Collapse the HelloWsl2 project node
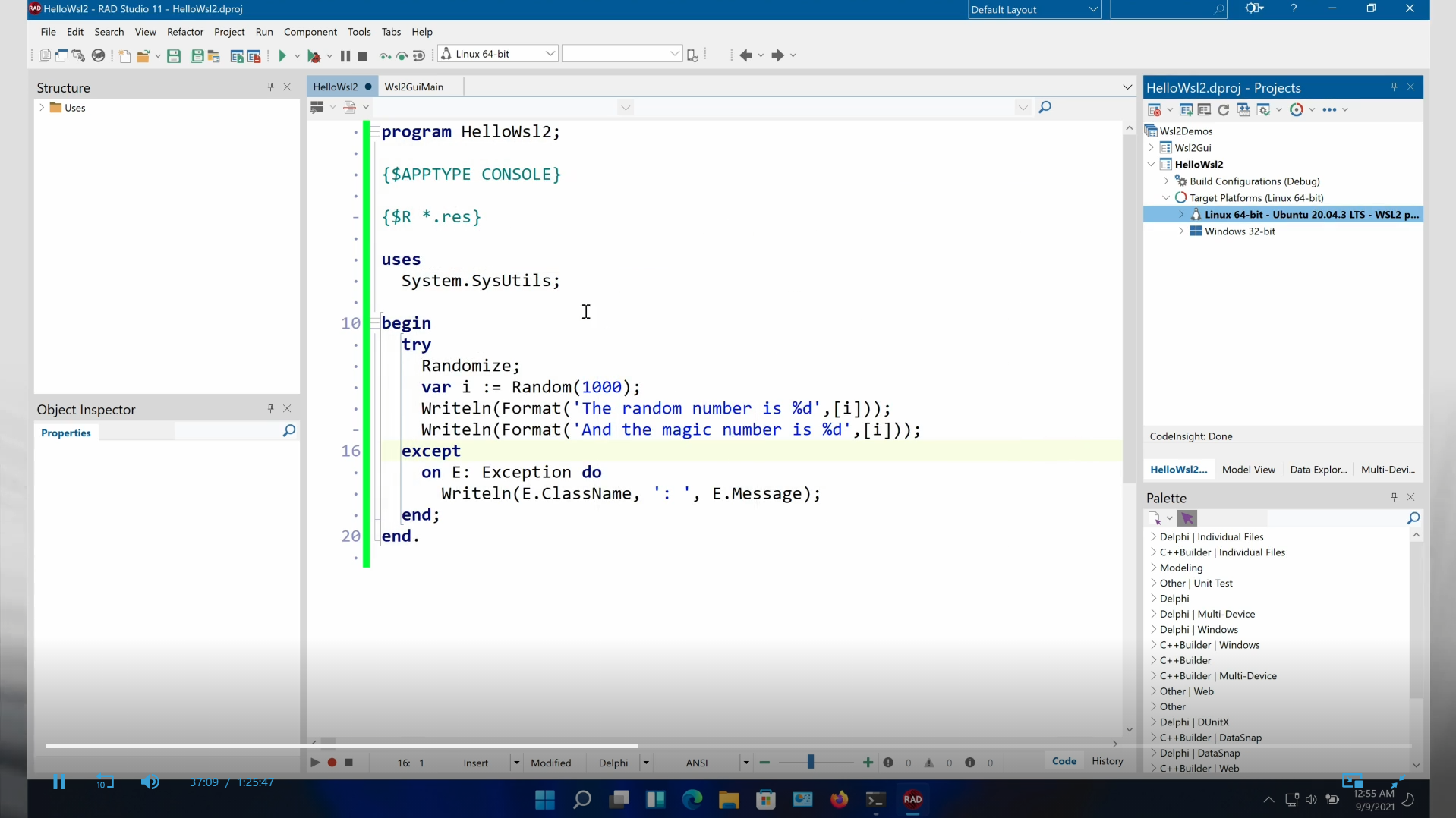Screen dimensions: 1456x818 pos(1152,165)
